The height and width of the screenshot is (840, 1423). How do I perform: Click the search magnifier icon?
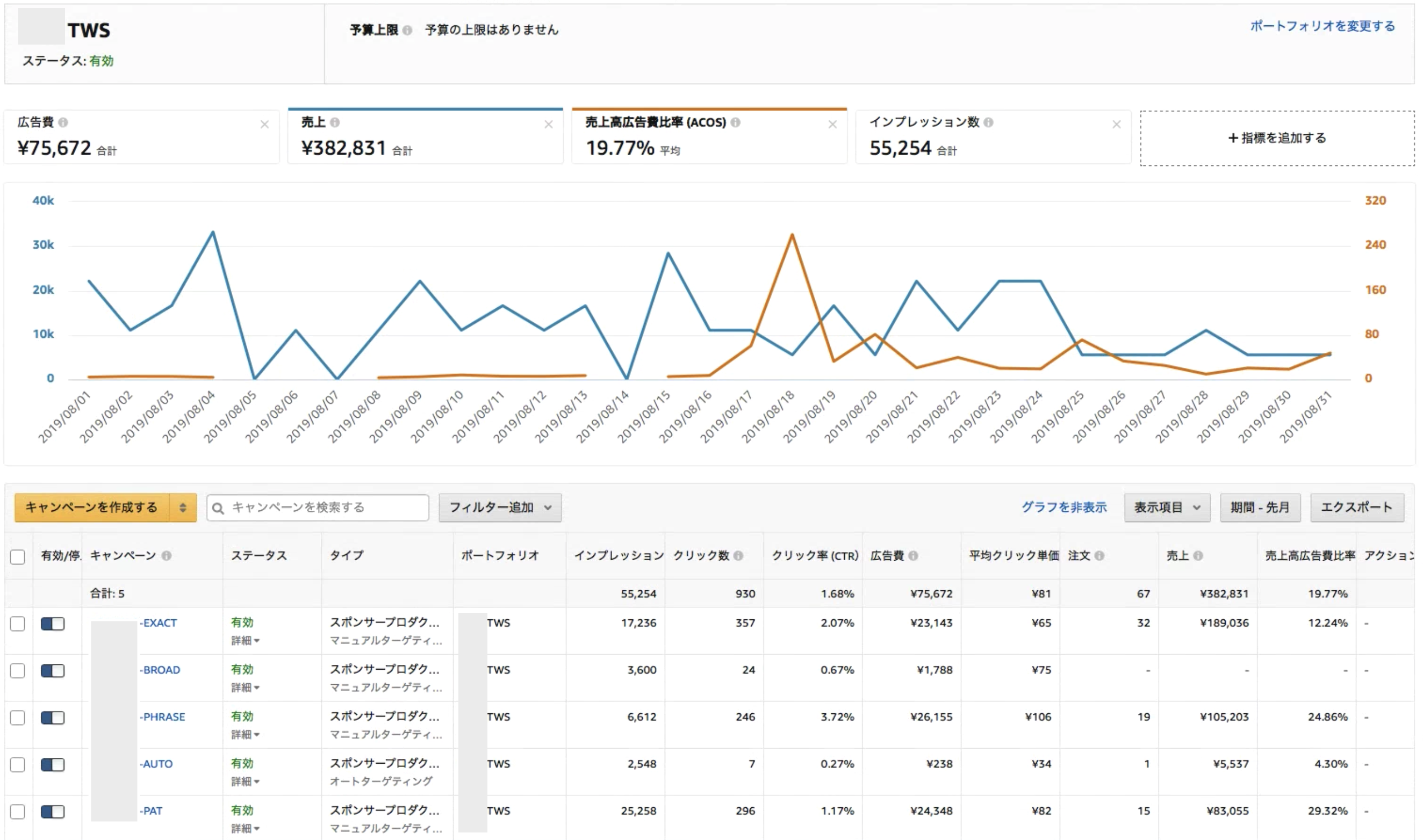(218, 508)
